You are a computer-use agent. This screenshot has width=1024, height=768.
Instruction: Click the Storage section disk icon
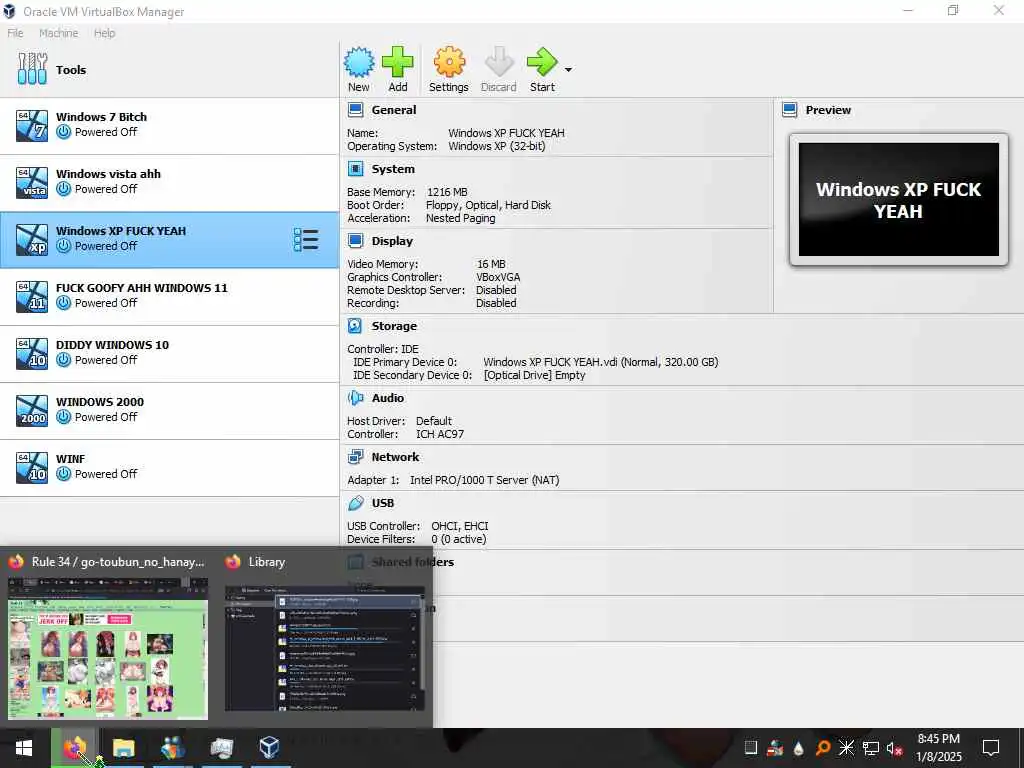coord(355,326)
